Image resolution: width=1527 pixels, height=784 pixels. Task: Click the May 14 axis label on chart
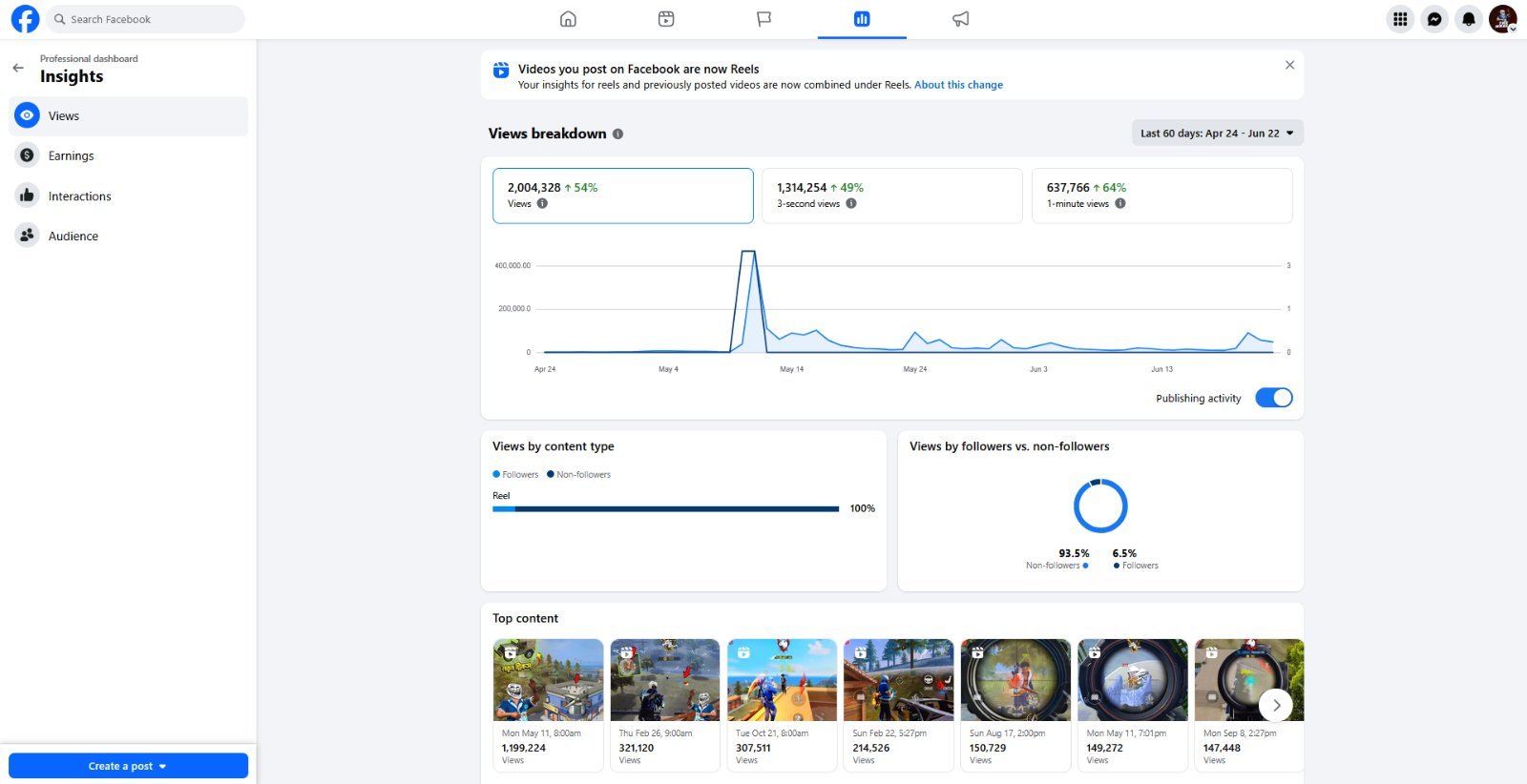coord(791,369)
